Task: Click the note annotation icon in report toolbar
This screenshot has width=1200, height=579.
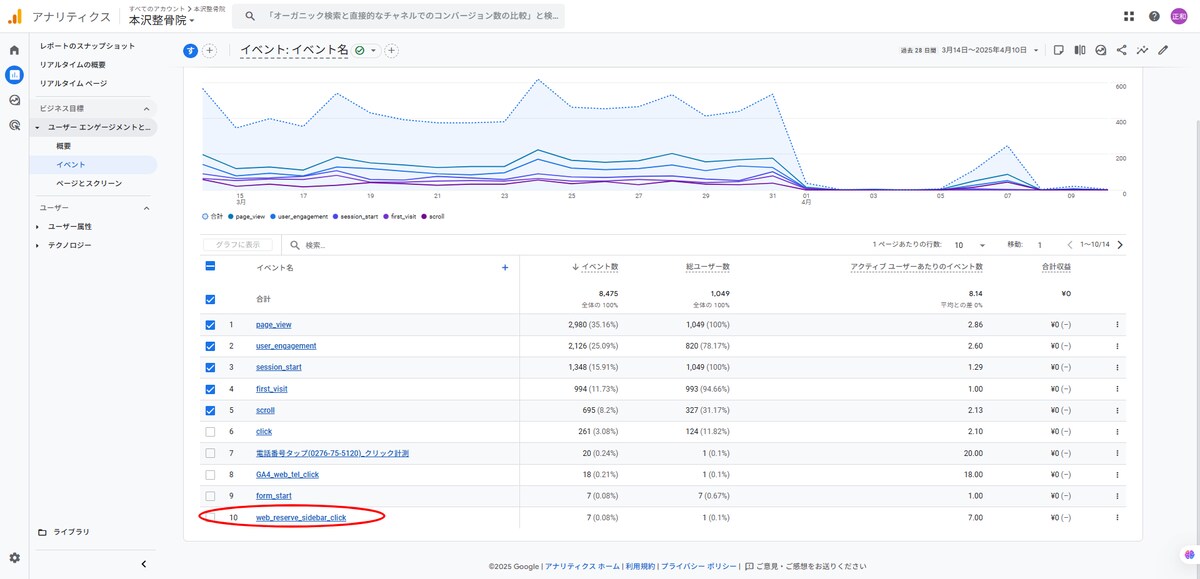Action: [x=1058, y=50]
